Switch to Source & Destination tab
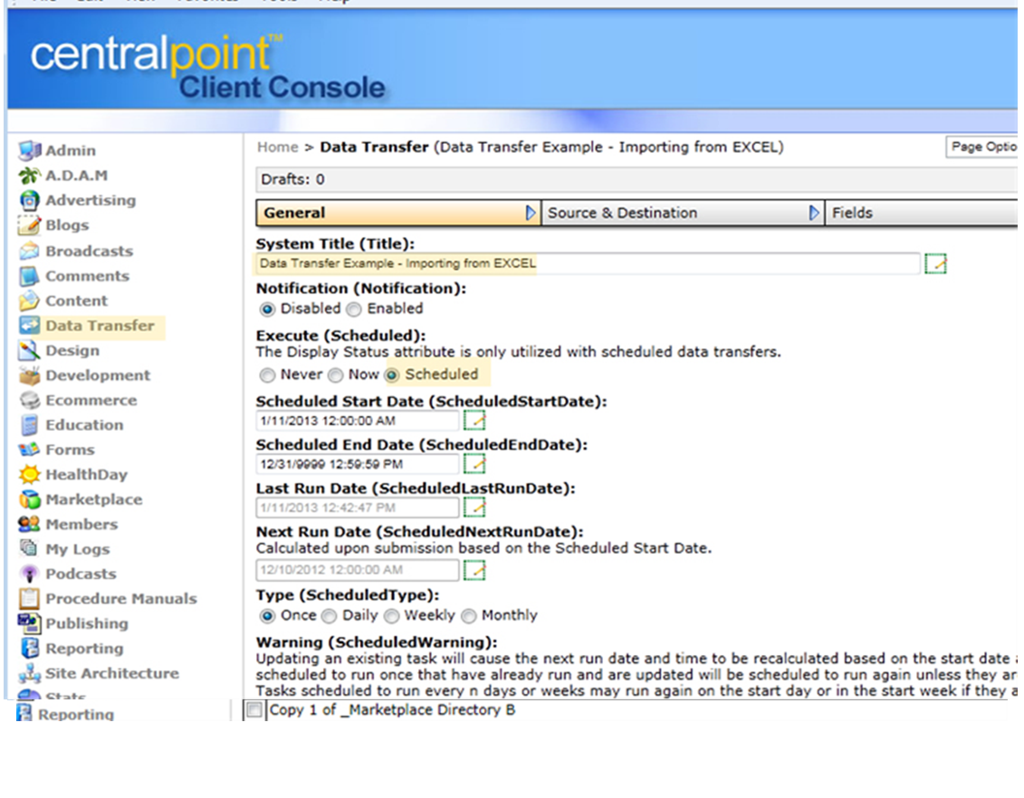The width and height of the screenshot is (1024, 798). (x=682, y=213)
